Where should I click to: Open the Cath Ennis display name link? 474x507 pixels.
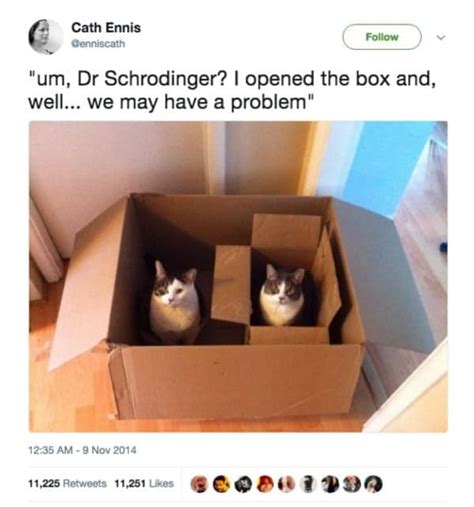[x=106, y=27]
